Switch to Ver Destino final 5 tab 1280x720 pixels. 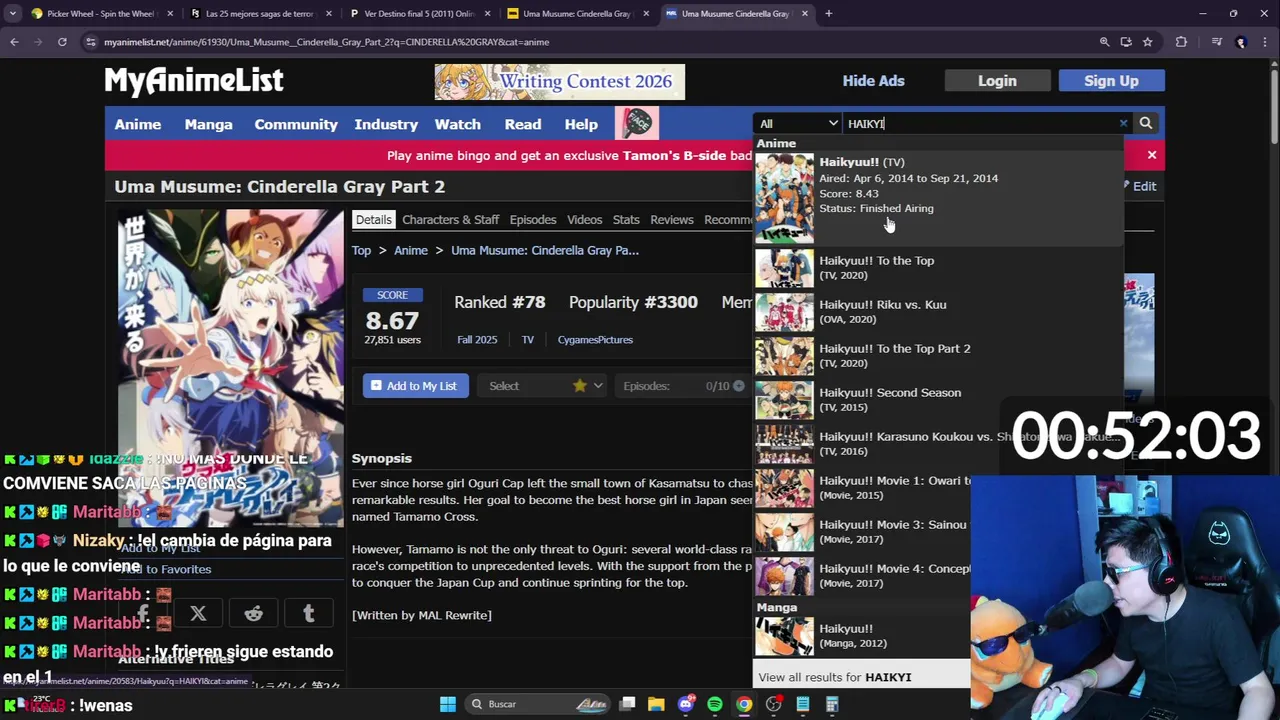[418, 14]
